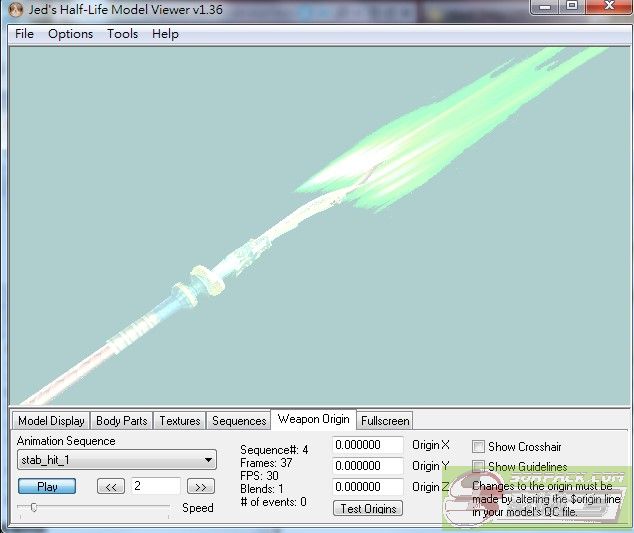The height and width of the screenshot is (533, 634).
Task: Click the animation Speed slider
Action: (34, 508)
